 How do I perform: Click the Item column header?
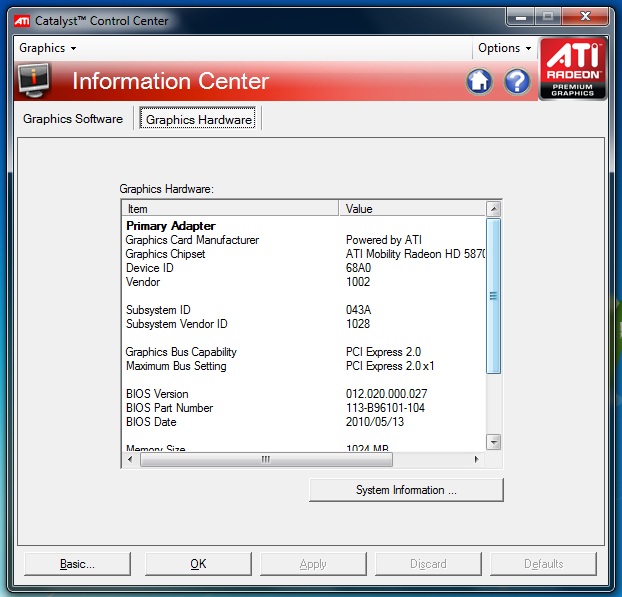click(x=230, y=209)
